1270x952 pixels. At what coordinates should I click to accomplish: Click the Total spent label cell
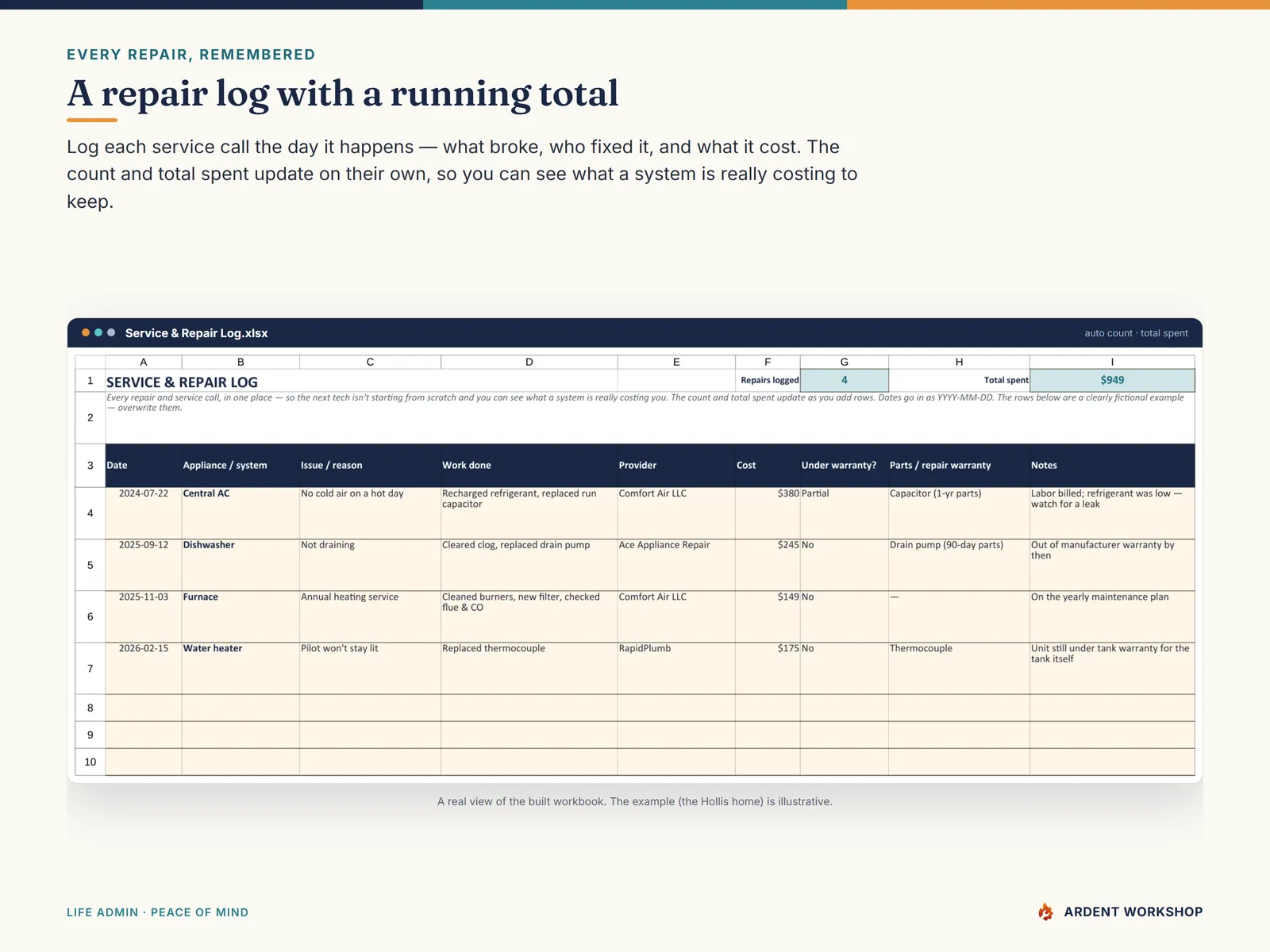point(959,380)
